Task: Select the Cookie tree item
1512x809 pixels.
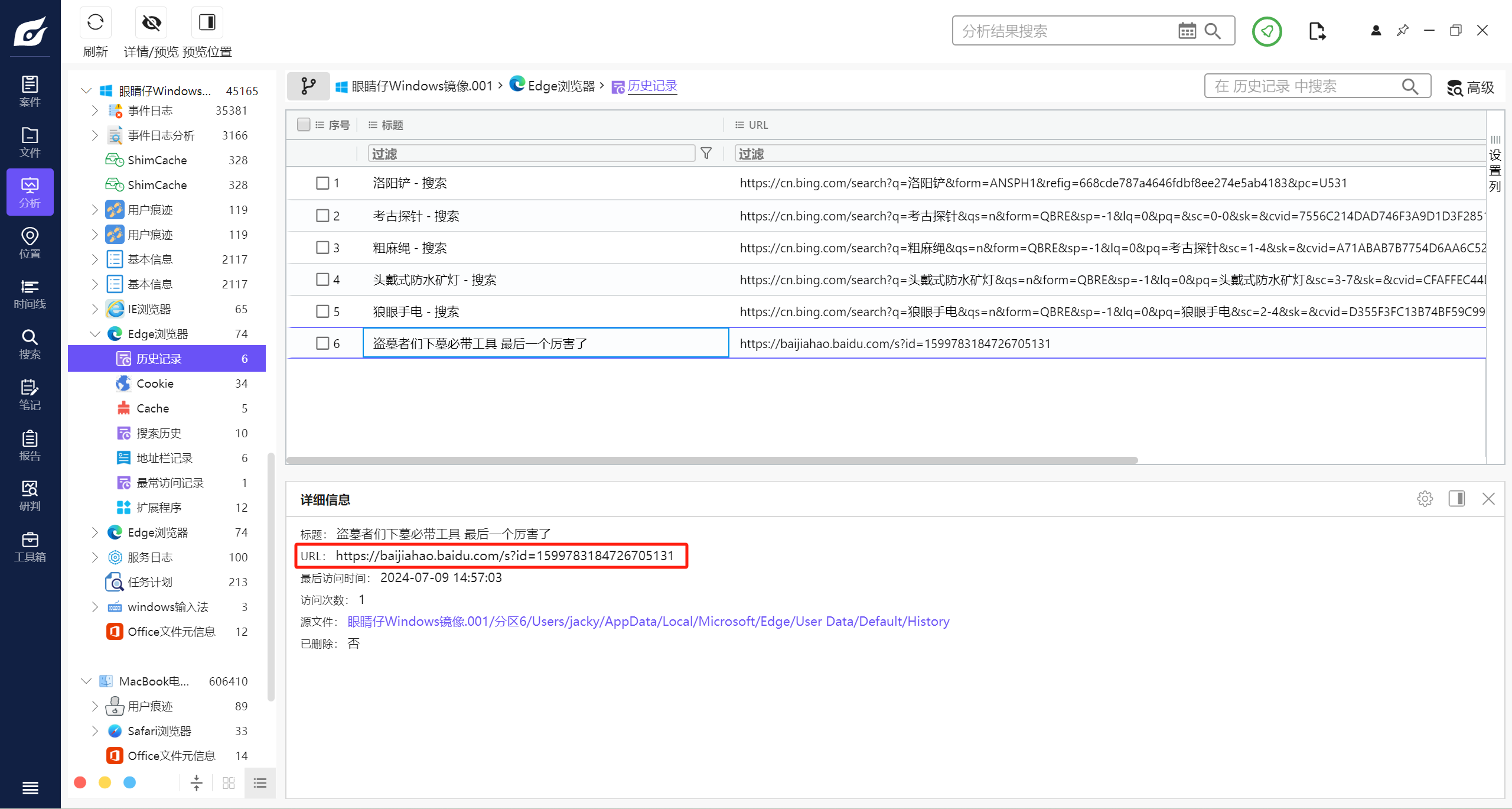Action: tap(155, 384)
